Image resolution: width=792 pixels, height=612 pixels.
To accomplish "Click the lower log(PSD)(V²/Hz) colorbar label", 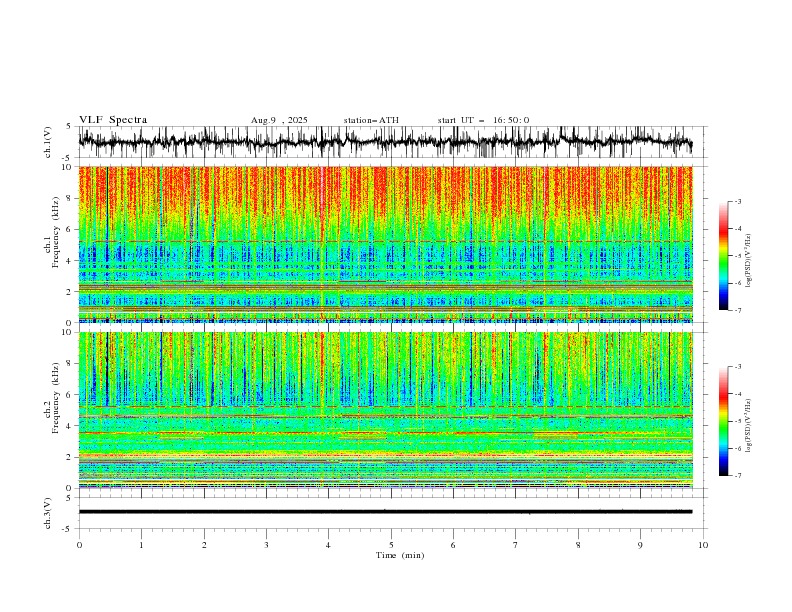I will (x=749, y=426).
